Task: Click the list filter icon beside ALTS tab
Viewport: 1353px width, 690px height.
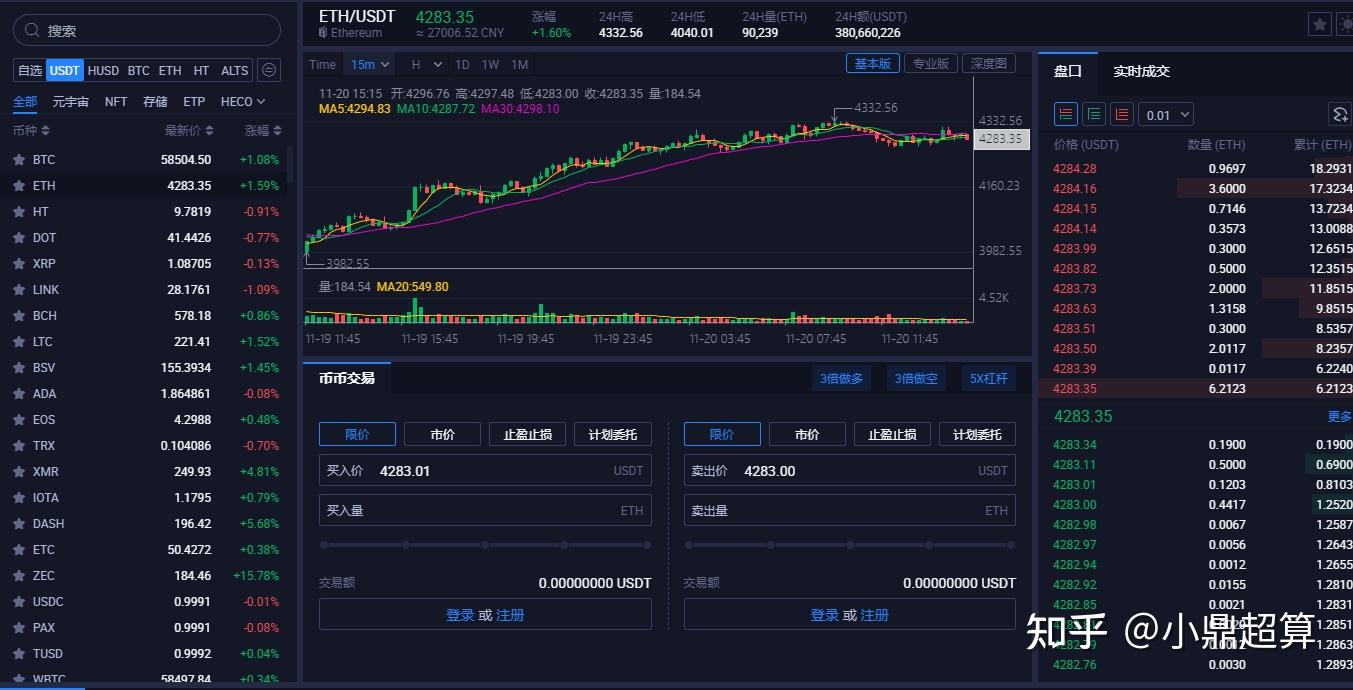Action: [x=268, y=70]
